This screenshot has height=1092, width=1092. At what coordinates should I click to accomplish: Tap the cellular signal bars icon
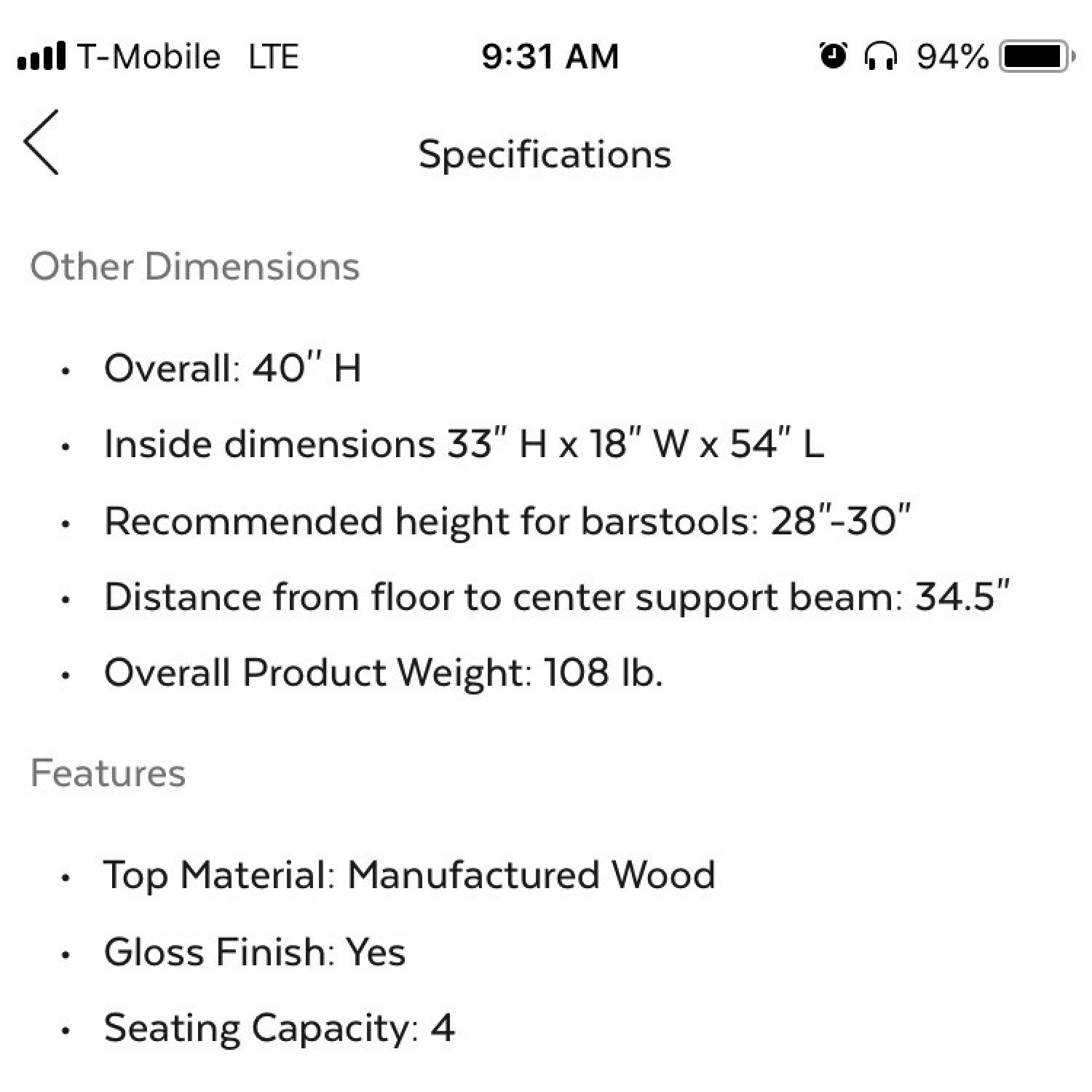coord(41,56)
